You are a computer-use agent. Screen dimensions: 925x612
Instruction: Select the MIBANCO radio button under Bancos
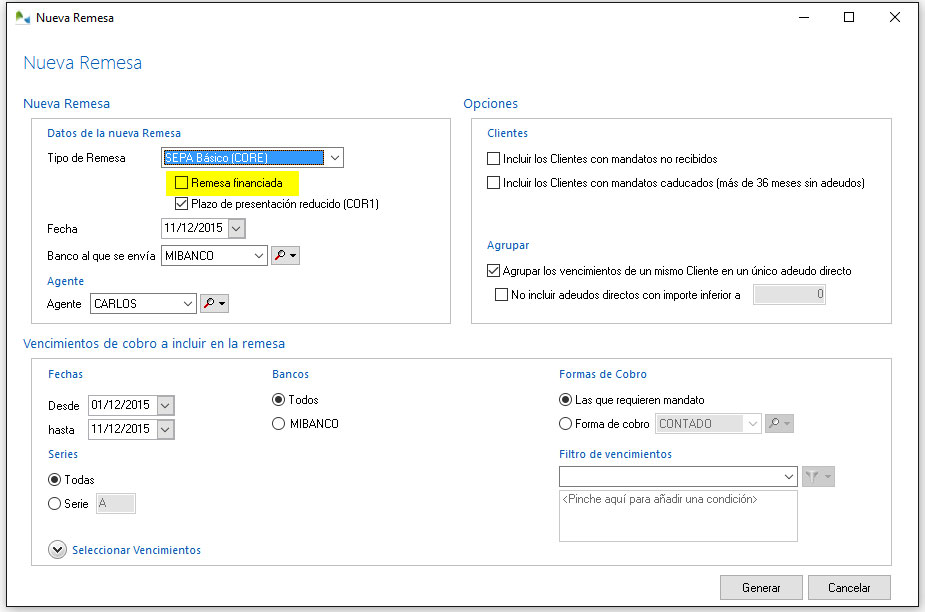pos(279,424)
